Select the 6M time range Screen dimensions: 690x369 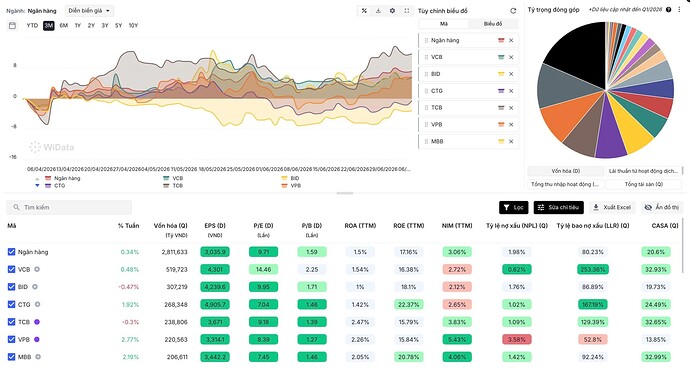(x=64, y=26)
